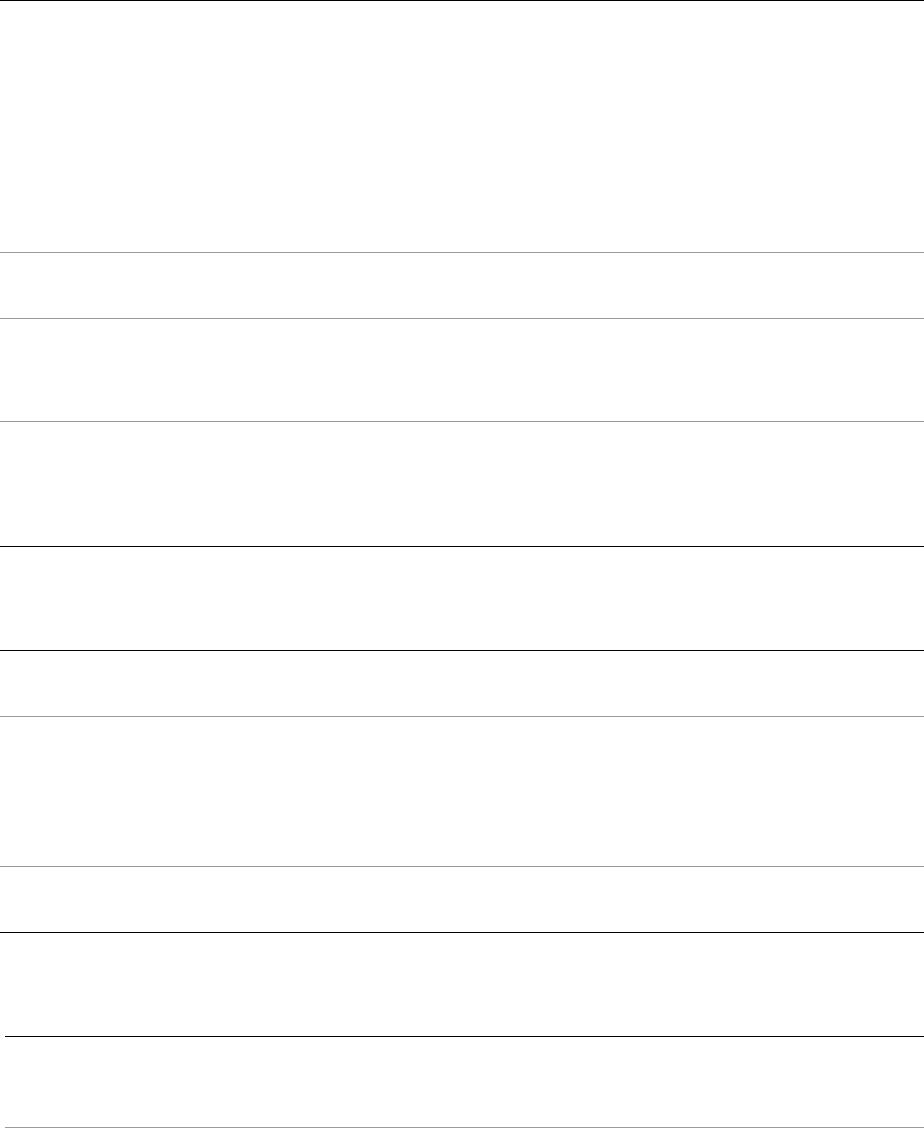Select the sixth narrow blank row from top

tap(462, 683)
